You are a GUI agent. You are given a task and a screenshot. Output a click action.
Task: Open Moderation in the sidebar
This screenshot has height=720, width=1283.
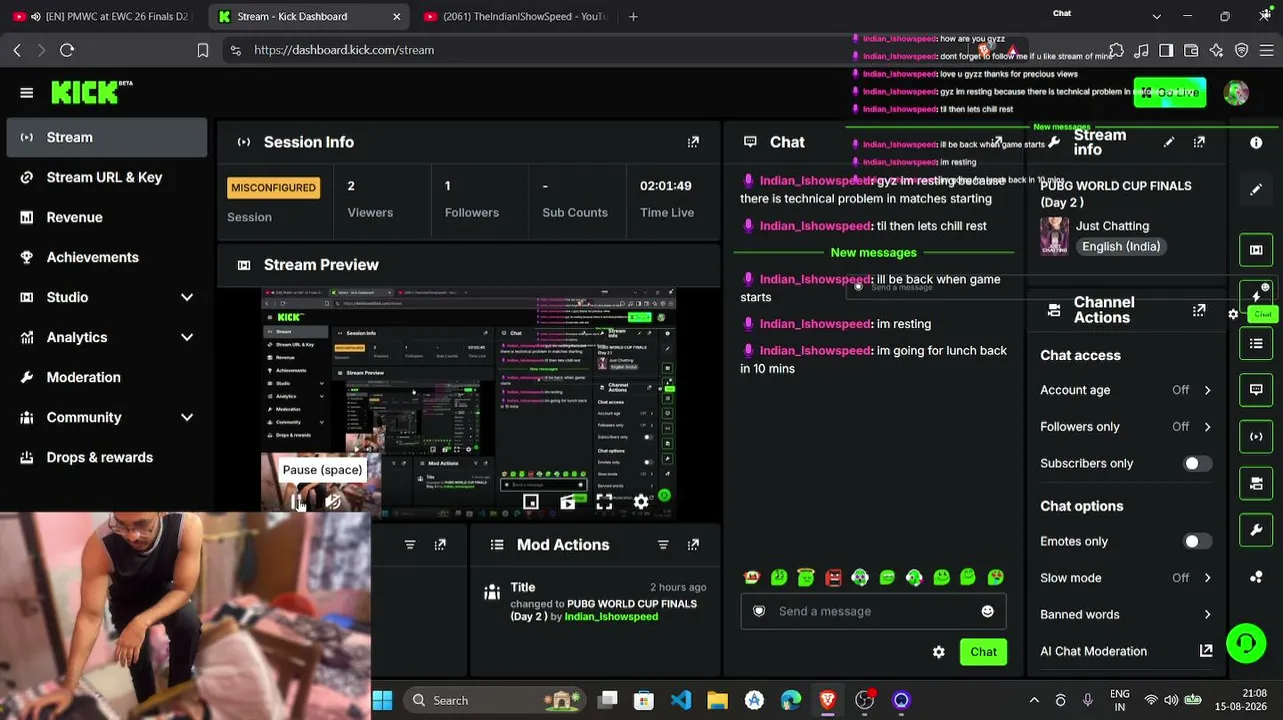[107, 378]
